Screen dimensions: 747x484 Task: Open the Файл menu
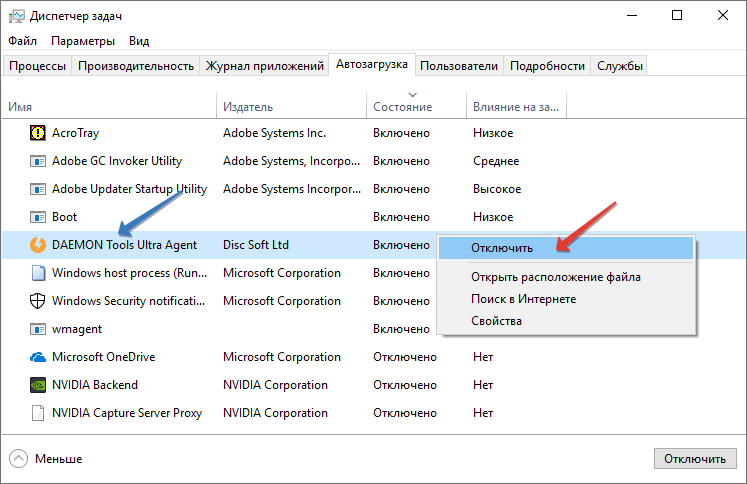tap(22, 41)
